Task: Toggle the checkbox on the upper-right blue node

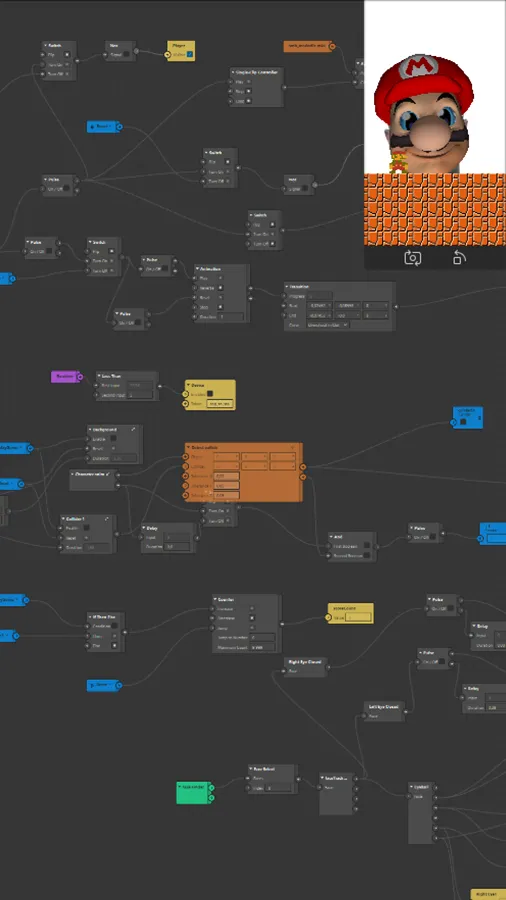Action: pyautogui.click(x=464, y=422)
